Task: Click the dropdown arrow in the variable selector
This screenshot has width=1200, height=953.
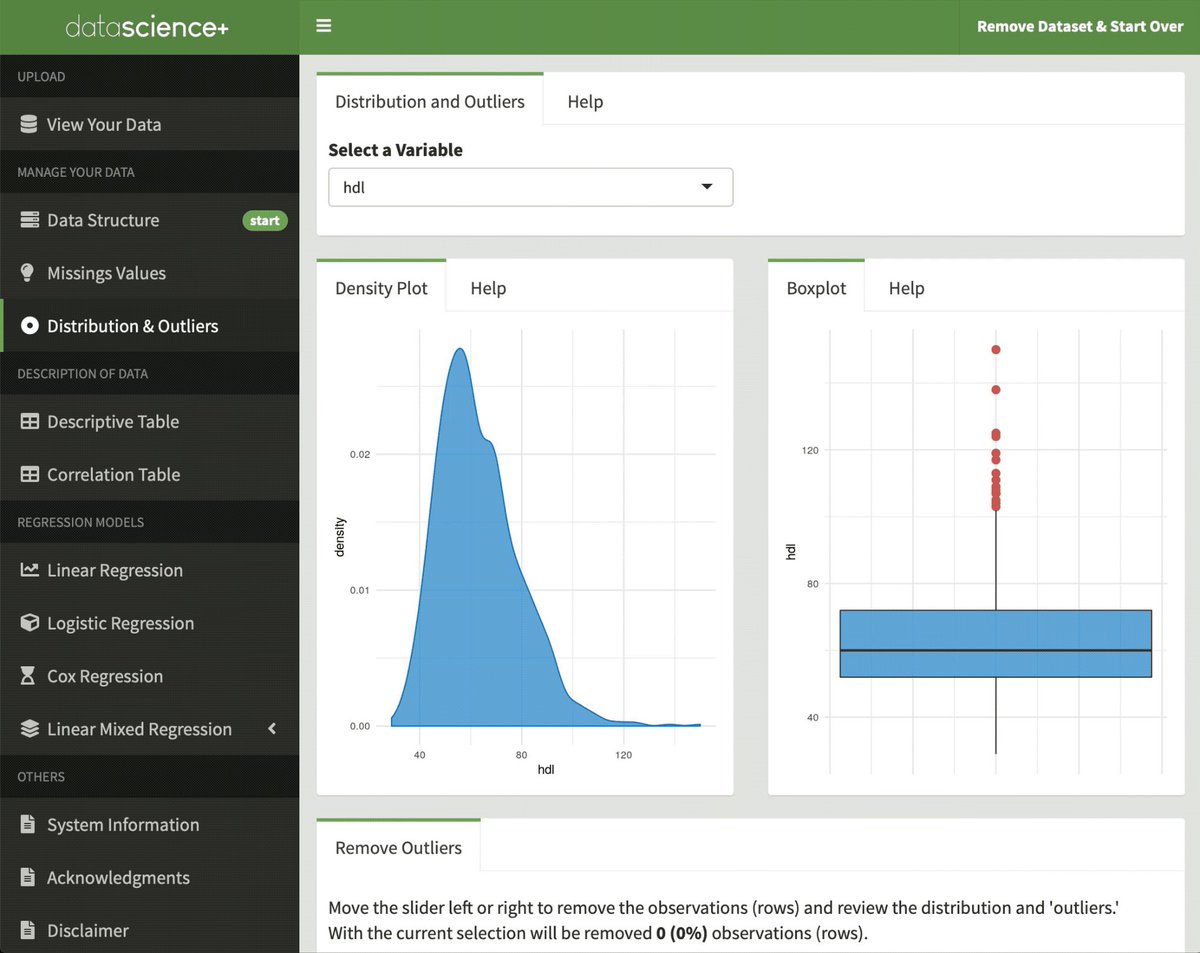Action: point(707,187)
